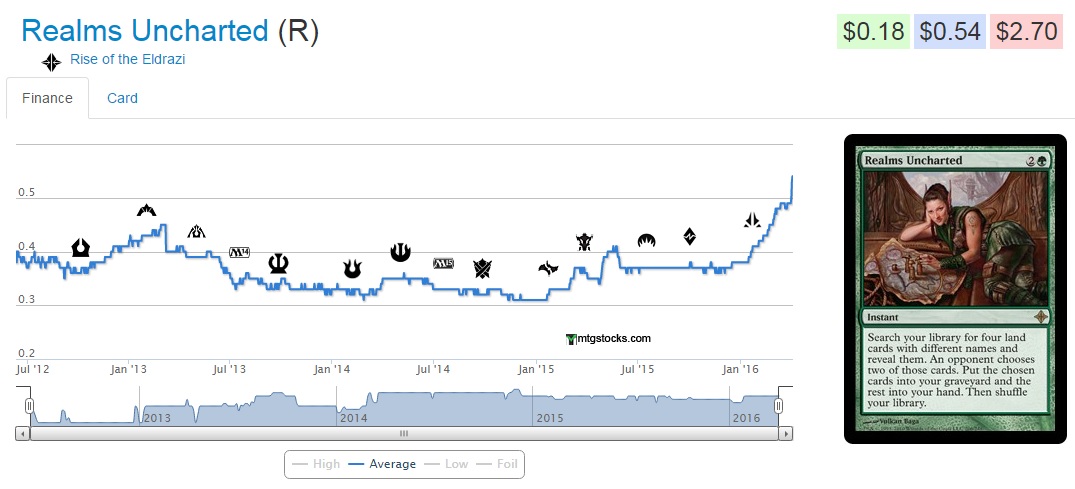Click the Oath of the Gatewatch symbol

(753, 220)
